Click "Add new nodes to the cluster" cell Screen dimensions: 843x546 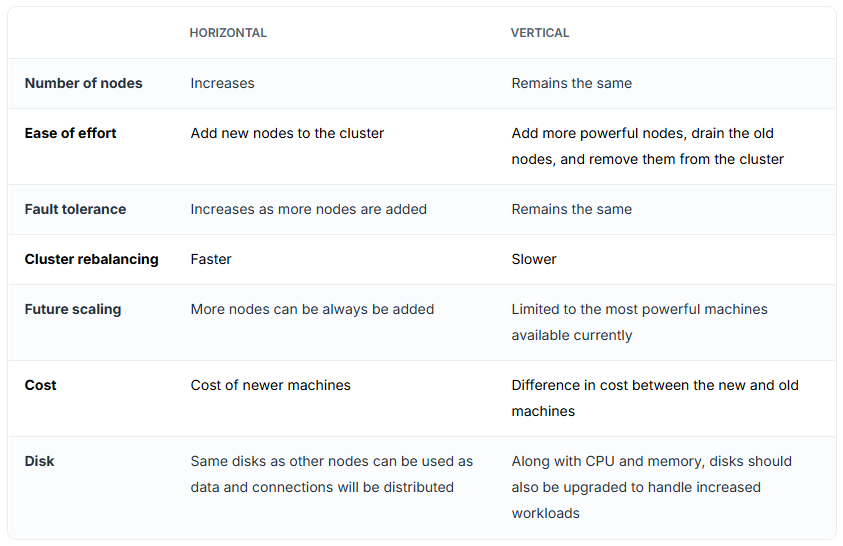point(287,133)
